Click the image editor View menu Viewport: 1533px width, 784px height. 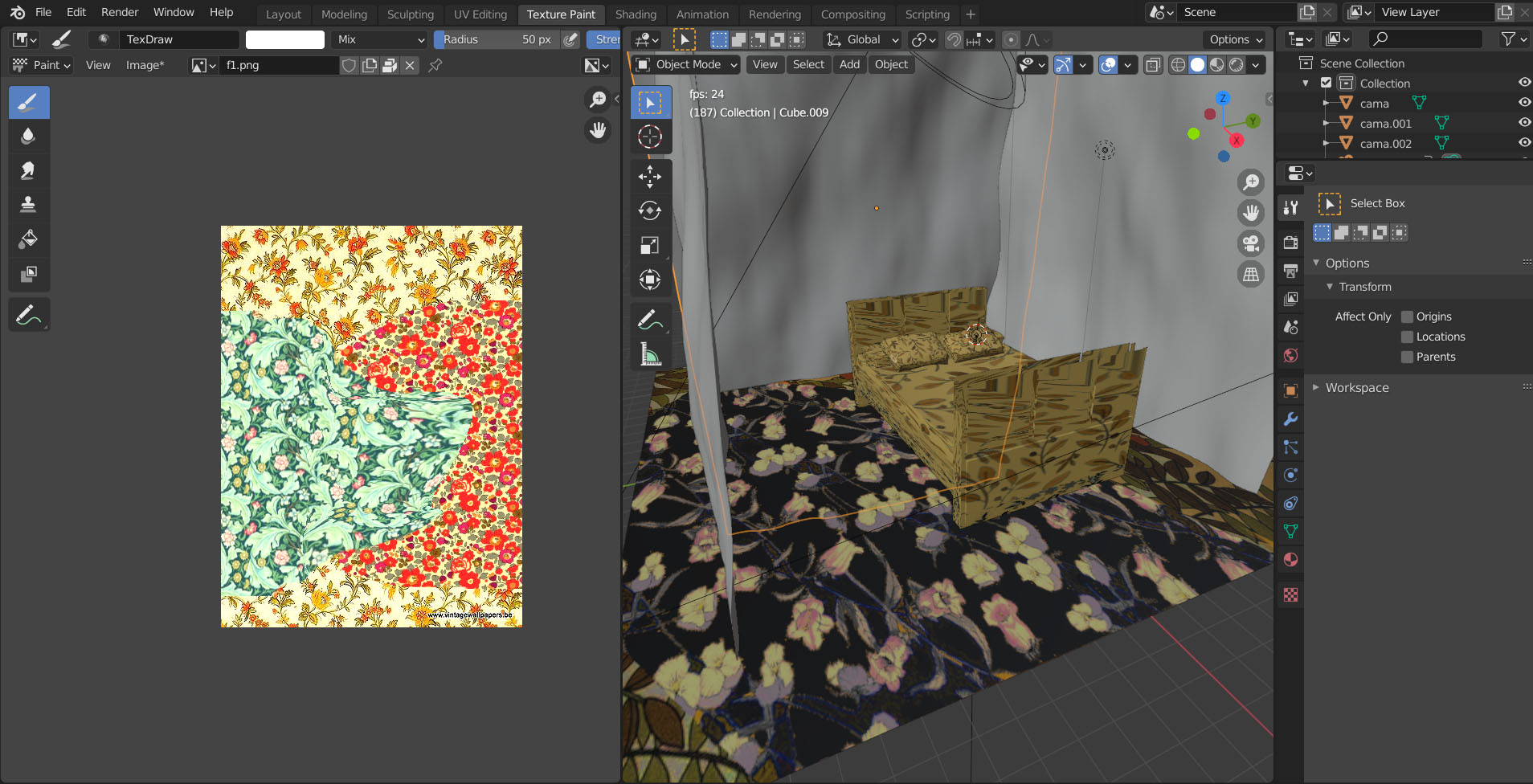(x=98, y=65)
